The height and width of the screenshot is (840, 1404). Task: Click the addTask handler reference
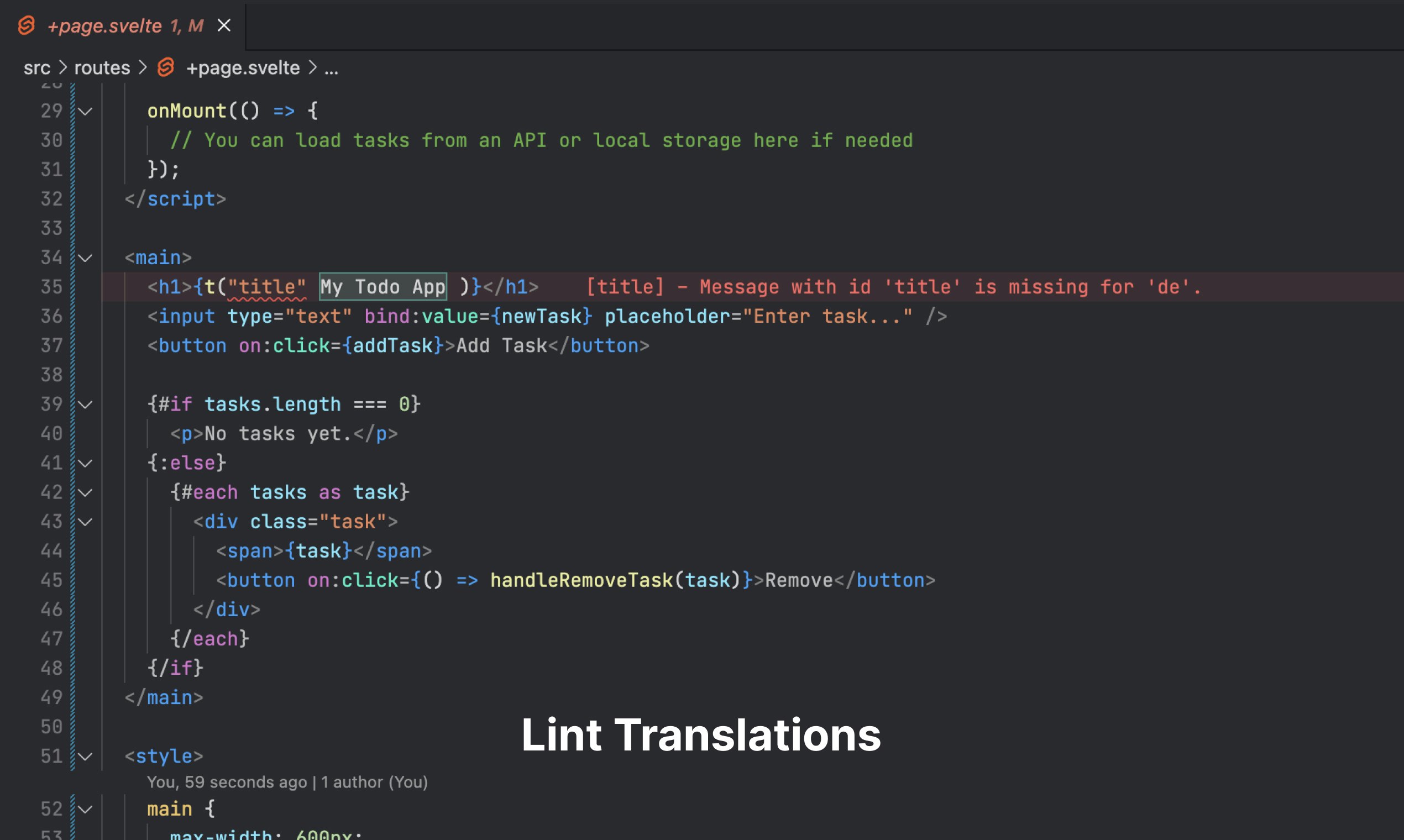click(393, 346)
